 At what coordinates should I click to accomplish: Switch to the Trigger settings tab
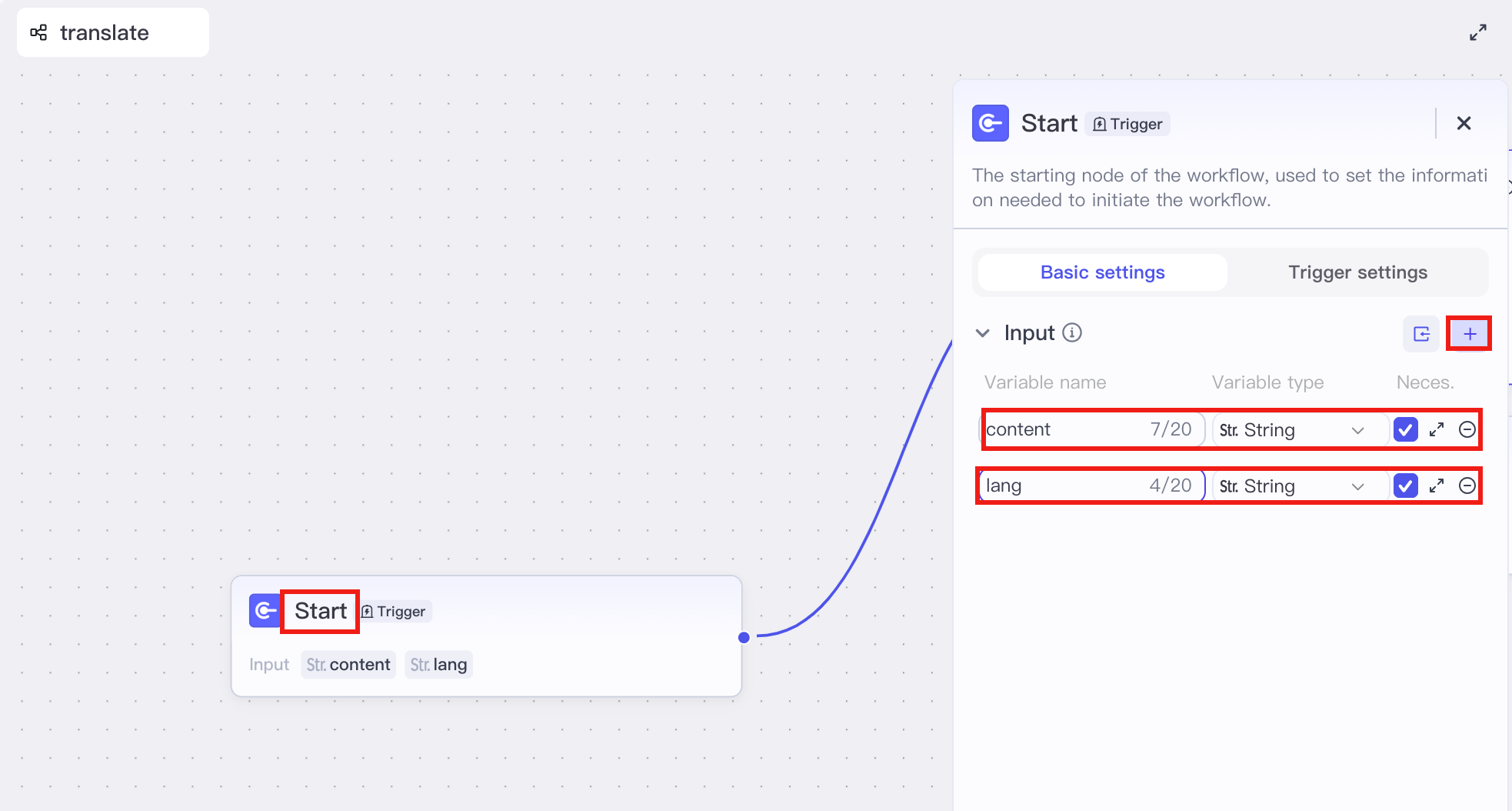[x=1358, y=272]
